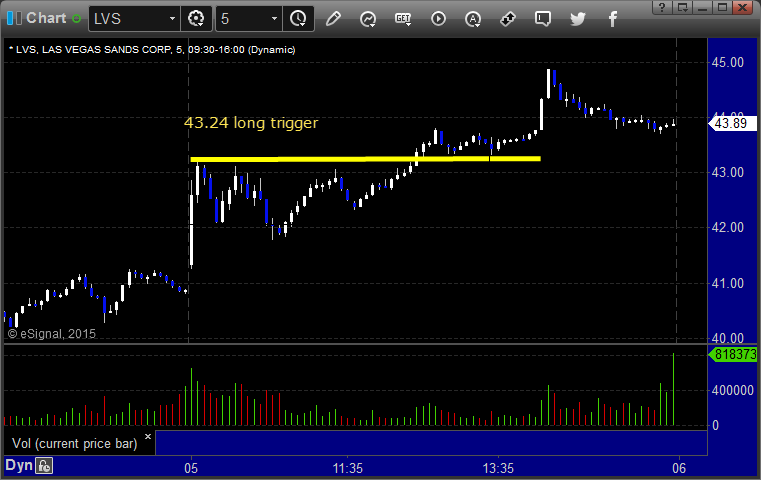This screenshot has height=480, width=761.
Task: Close the Vol study panel
Action: click(x=148, y=436)
